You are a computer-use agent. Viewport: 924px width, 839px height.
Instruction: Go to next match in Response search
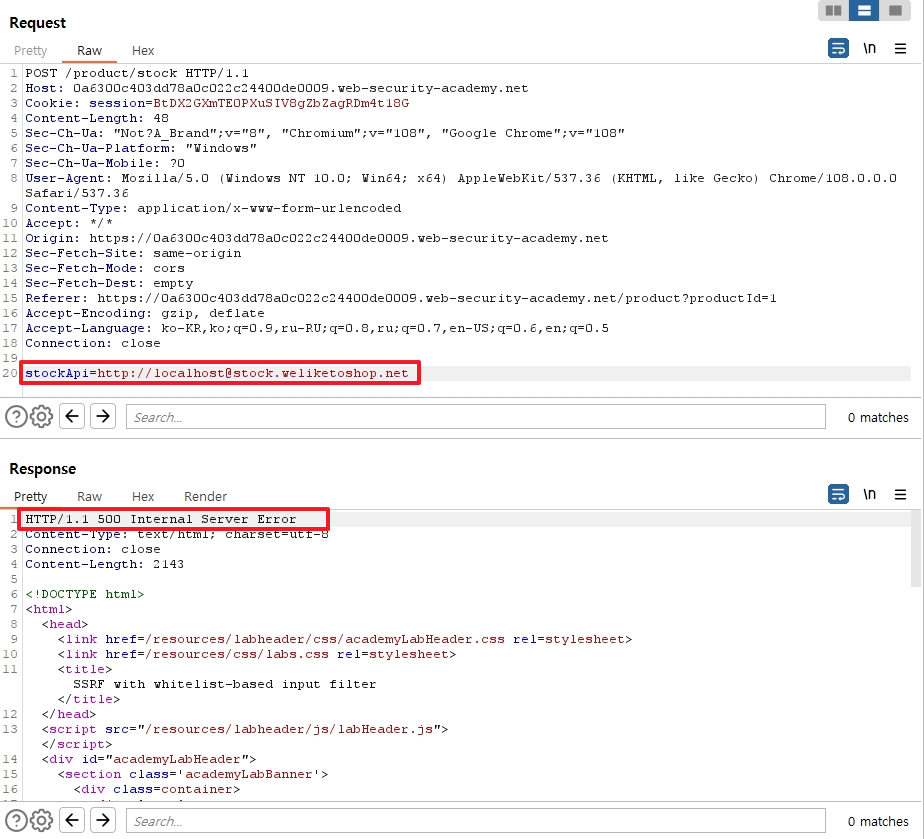click(103, 820)
